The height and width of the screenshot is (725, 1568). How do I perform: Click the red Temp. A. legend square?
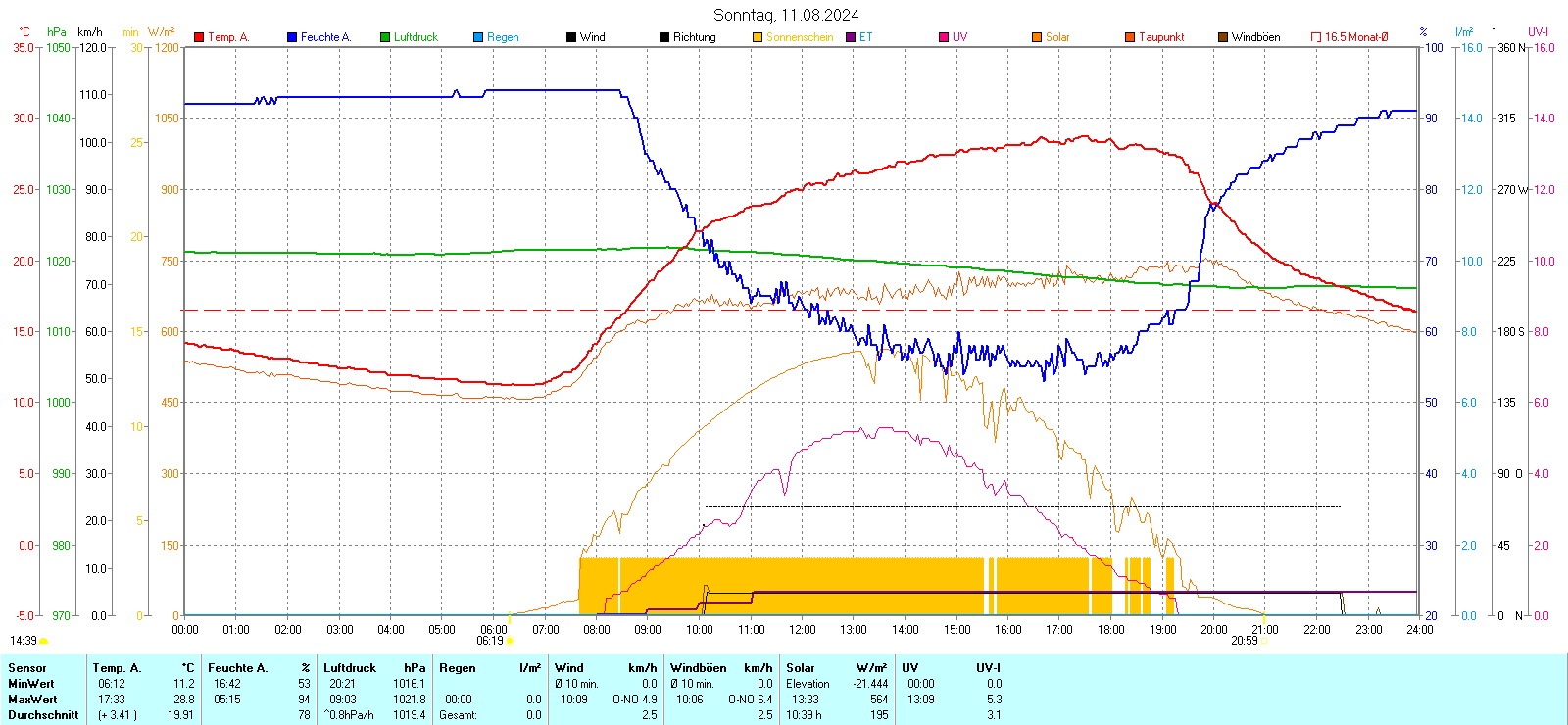[x=199, y=37]
